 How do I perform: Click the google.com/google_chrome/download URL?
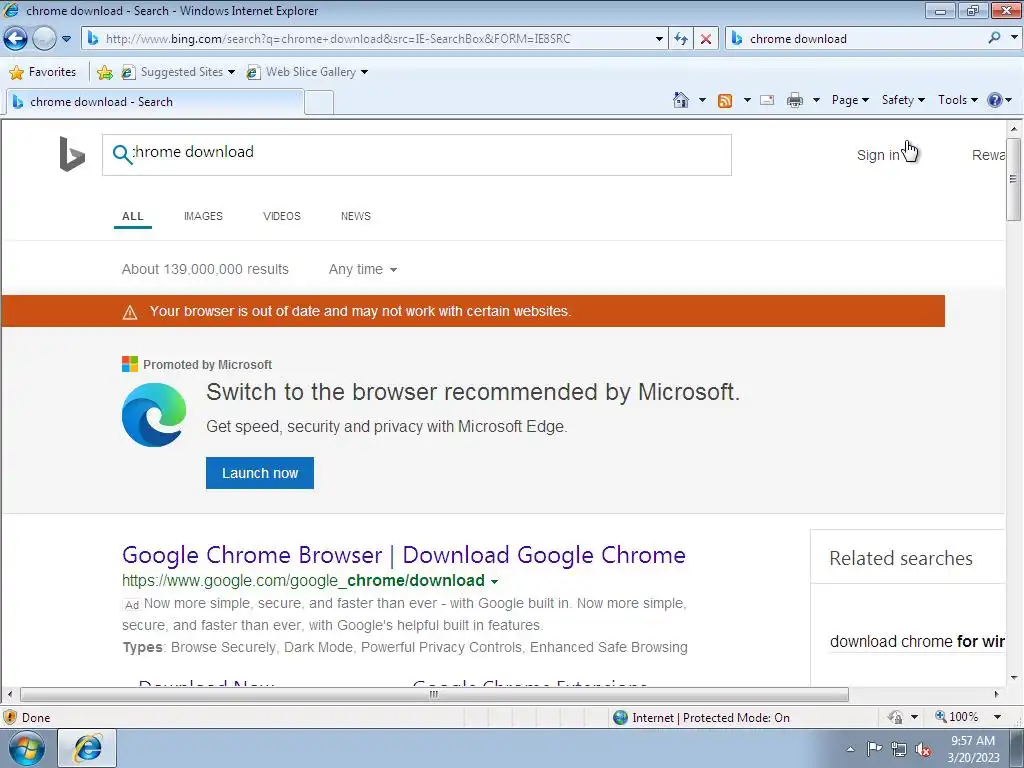(303, 581)
